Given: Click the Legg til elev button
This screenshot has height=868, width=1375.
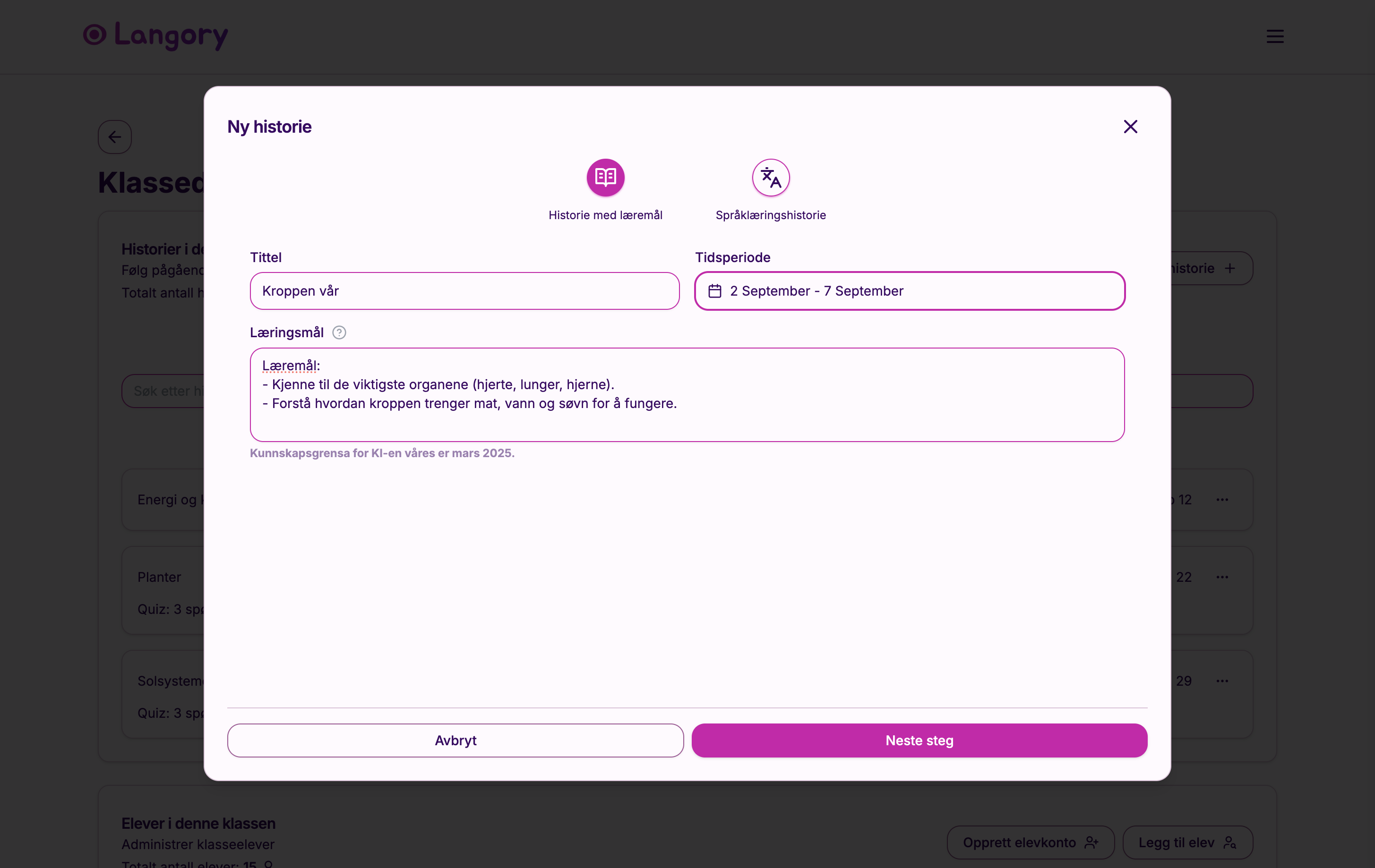Looking at the screenshot, I should (x=1187, y=842).
